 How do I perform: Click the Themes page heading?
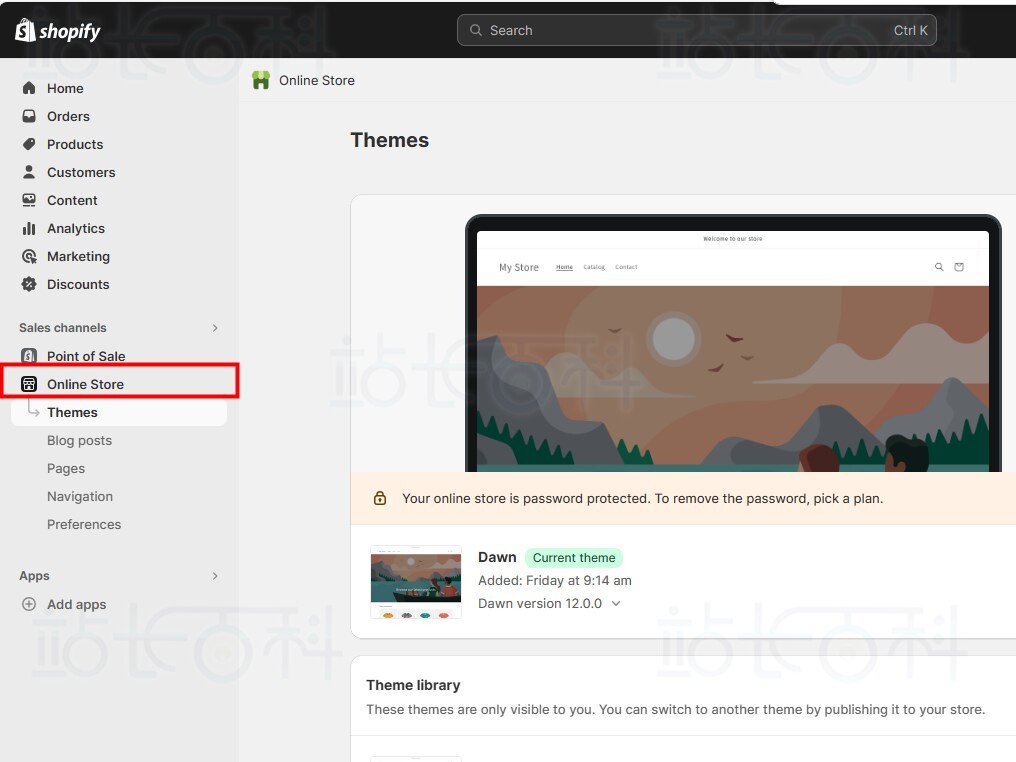(389, 140)
